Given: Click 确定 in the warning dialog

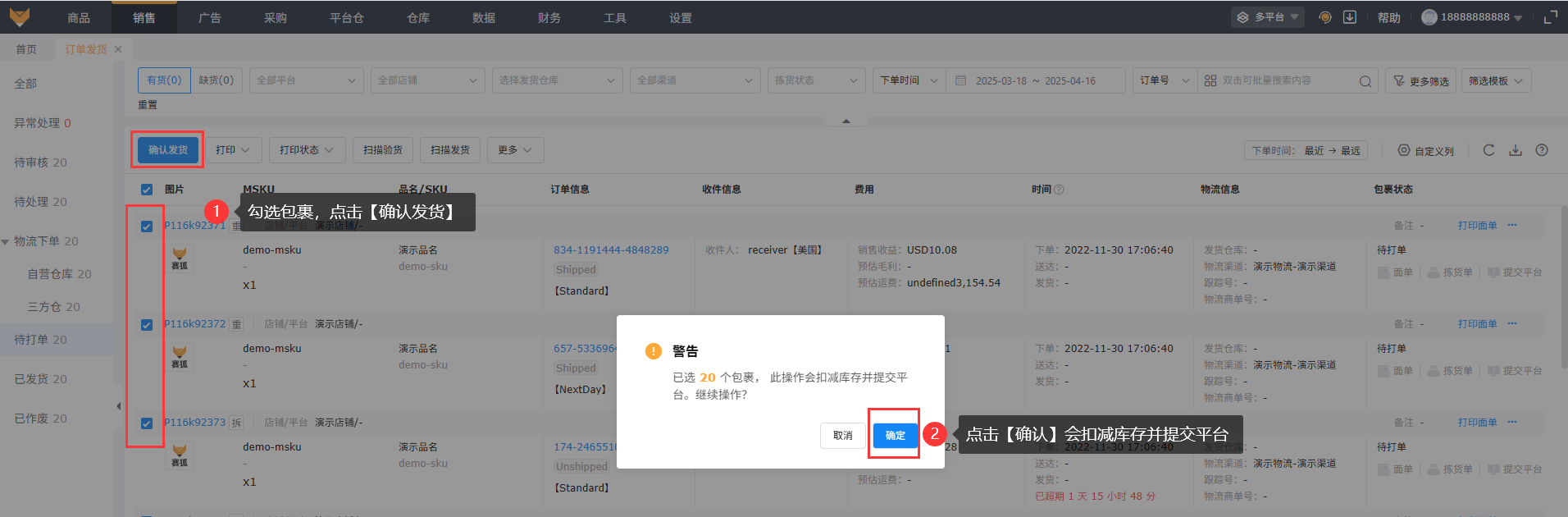Looking at the screenshot, I should tap(896, 436).
